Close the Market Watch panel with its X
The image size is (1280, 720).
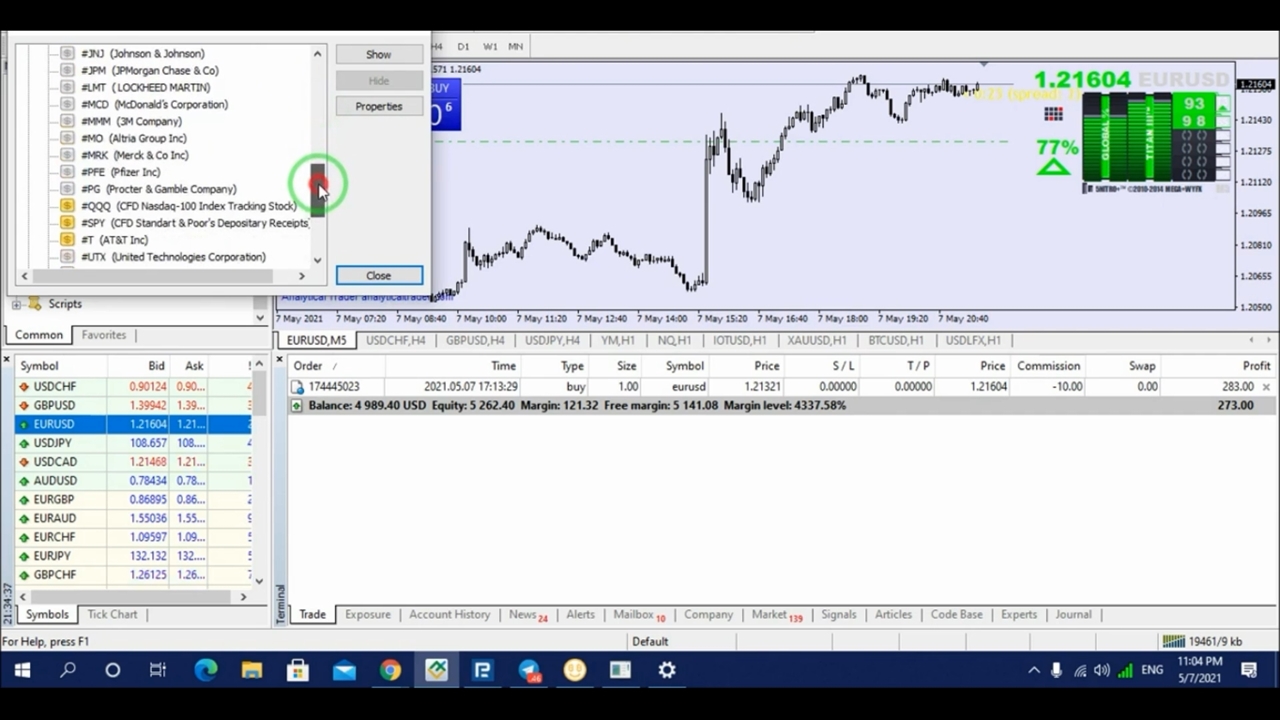pos(7,359)
